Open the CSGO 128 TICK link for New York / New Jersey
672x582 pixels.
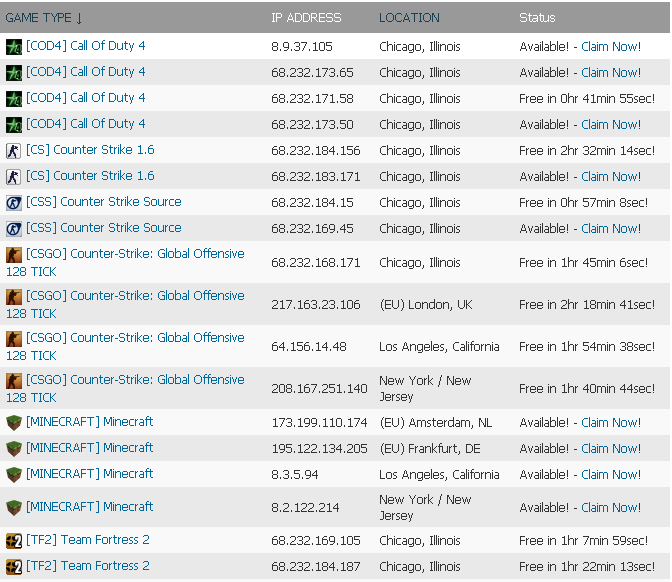[x=125, y=388]
